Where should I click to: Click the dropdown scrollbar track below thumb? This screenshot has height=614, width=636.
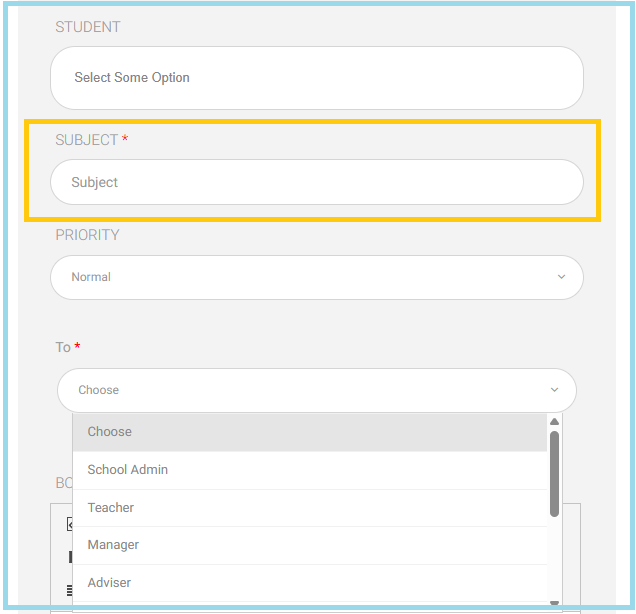coord(554,558)
